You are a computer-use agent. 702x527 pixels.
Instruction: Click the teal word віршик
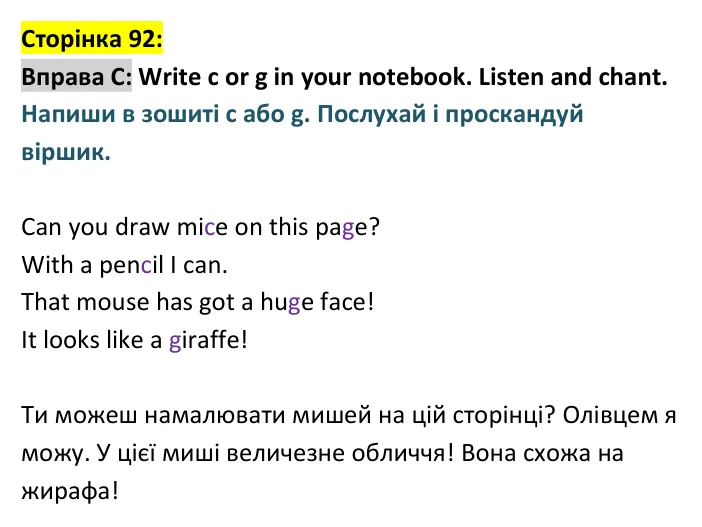(x=65, y=152)
